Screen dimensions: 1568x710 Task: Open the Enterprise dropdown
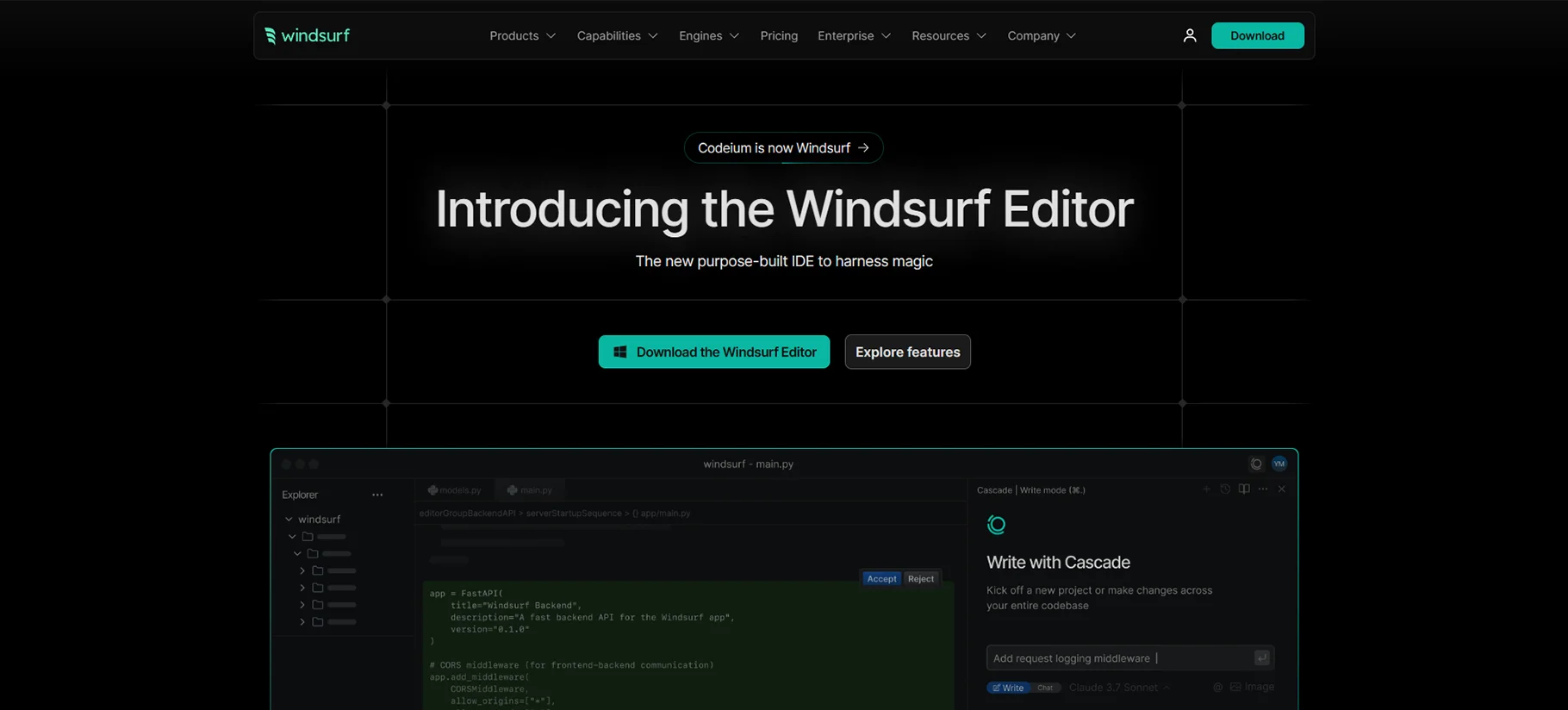coord(854,35)
